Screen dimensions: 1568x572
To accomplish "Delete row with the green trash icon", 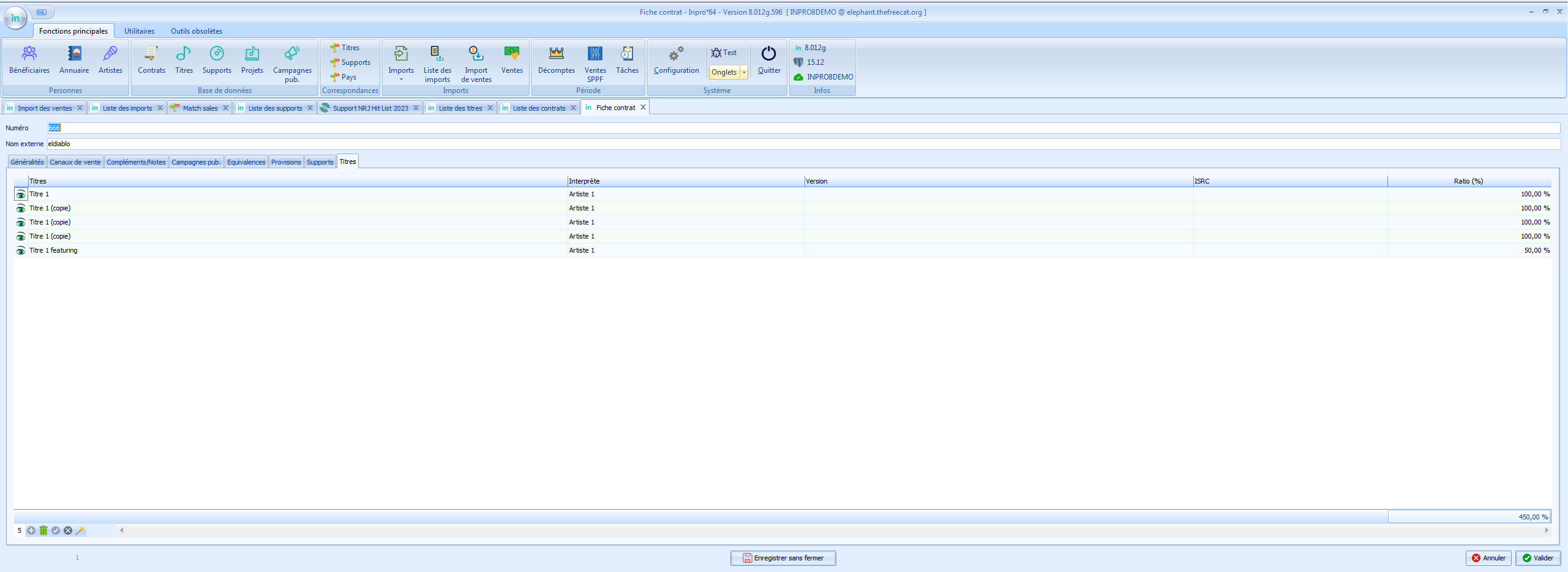I will pos(43,530).
